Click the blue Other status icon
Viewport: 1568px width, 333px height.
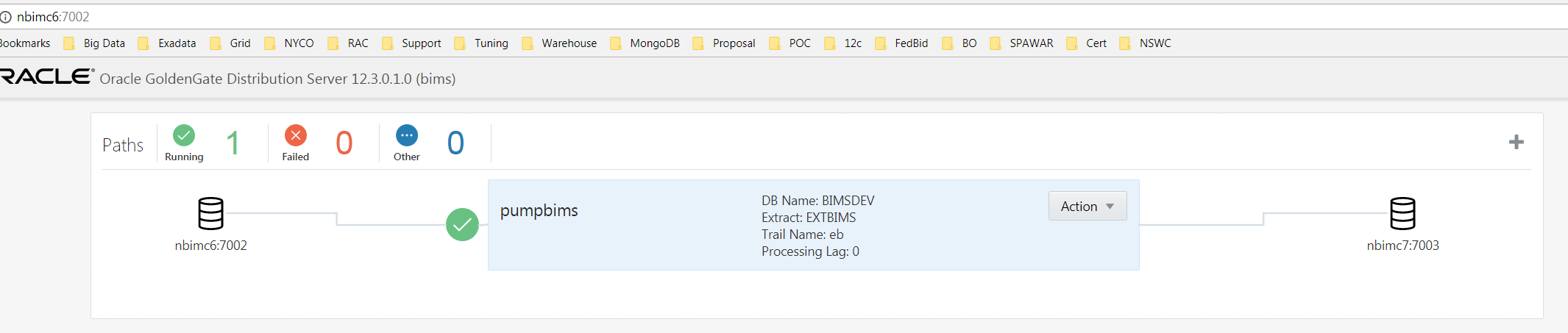[x=407, y=136]
